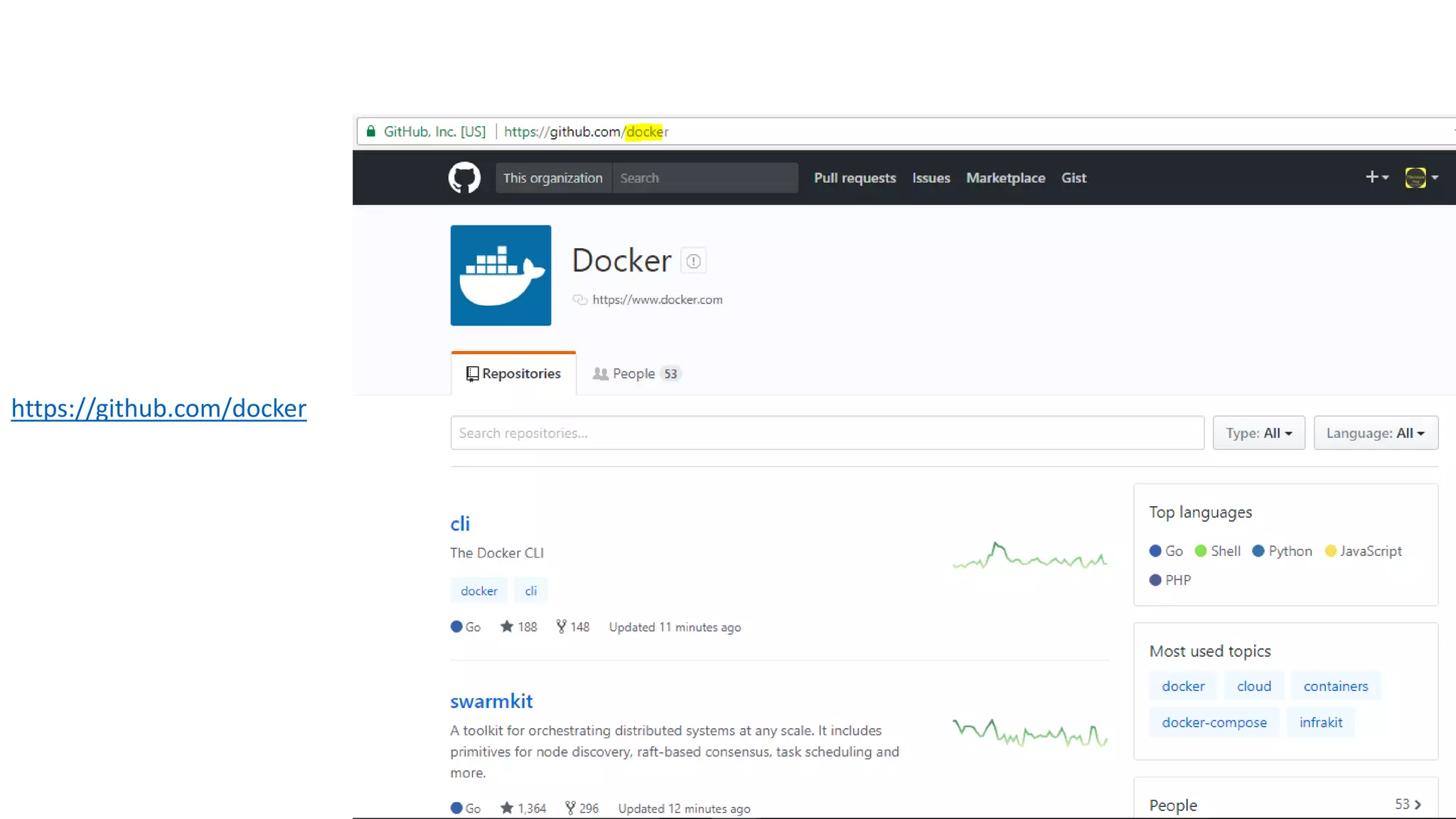Click the fork icon for swarmkit
1456x819 pixels.
(570, 808)
